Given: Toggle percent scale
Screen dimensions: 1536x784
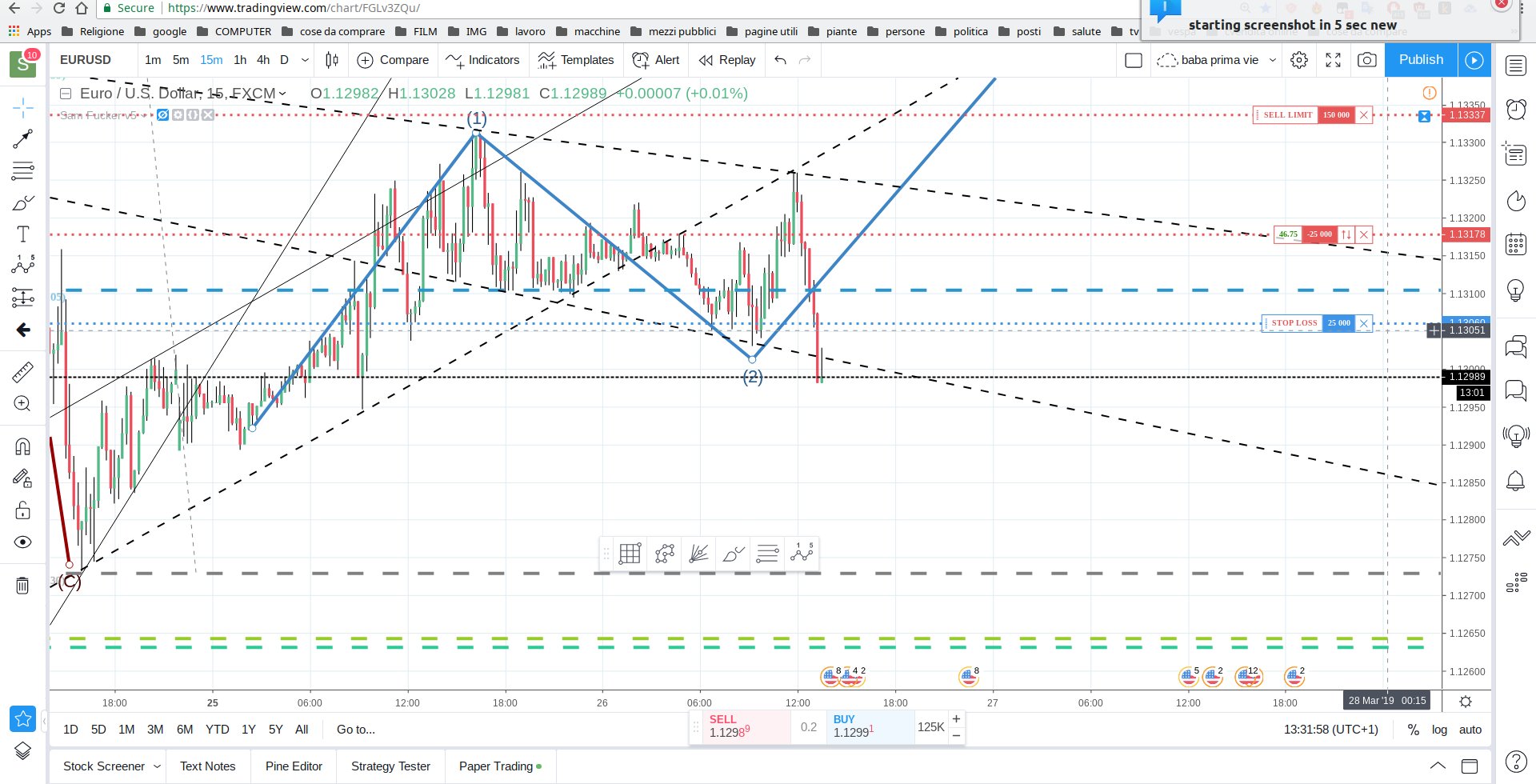Looking at the screenshot, I should (x=1414, y=730).
